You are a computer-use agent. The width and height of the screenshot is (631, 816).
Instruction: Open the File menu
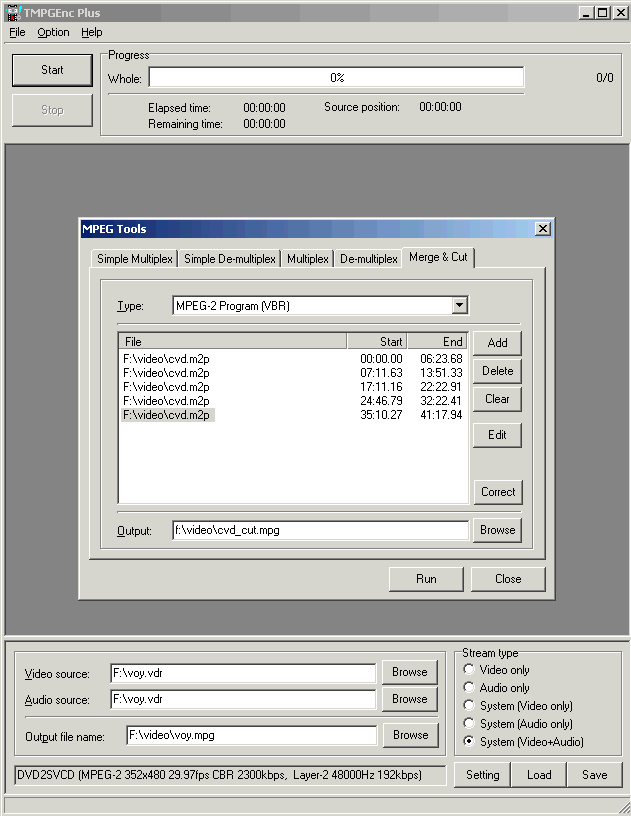17,32
